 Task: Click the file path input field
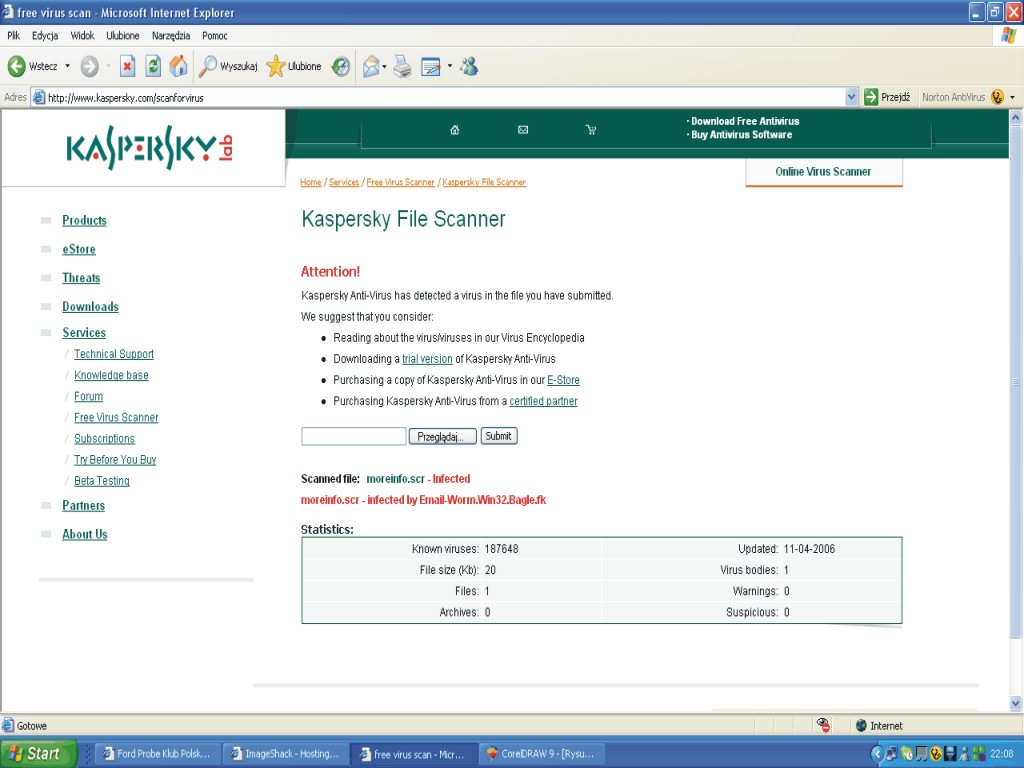tap(353, 436)
